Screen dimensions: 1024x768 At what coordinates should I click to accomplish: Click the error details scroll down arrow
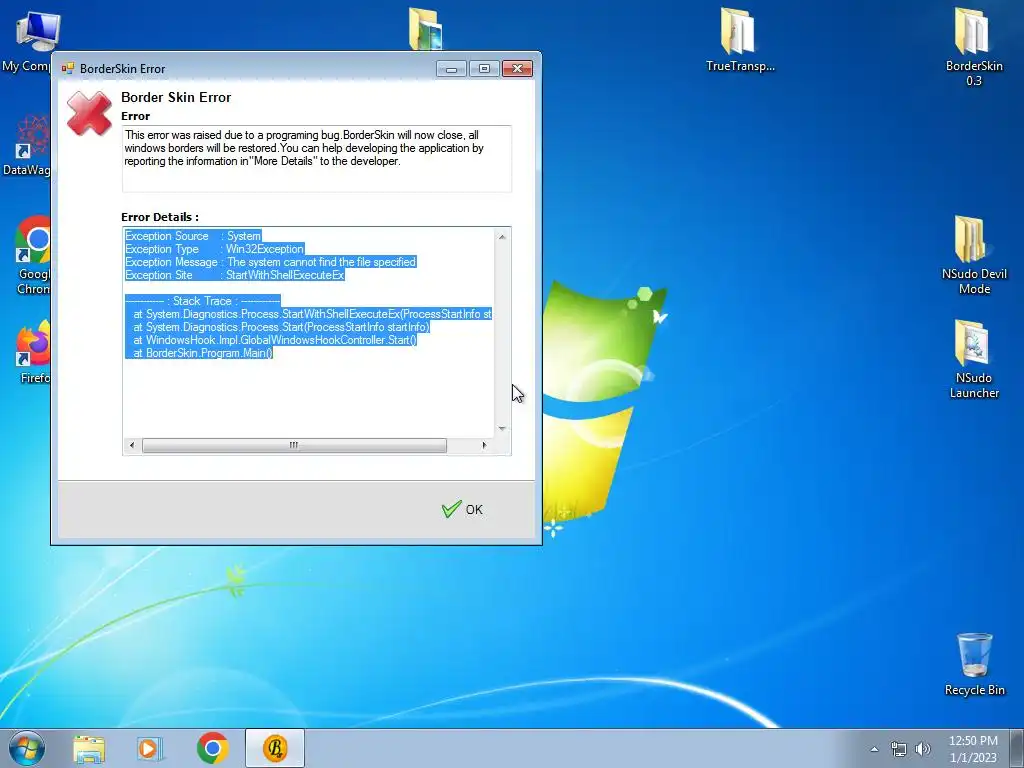tap(502, 428)
